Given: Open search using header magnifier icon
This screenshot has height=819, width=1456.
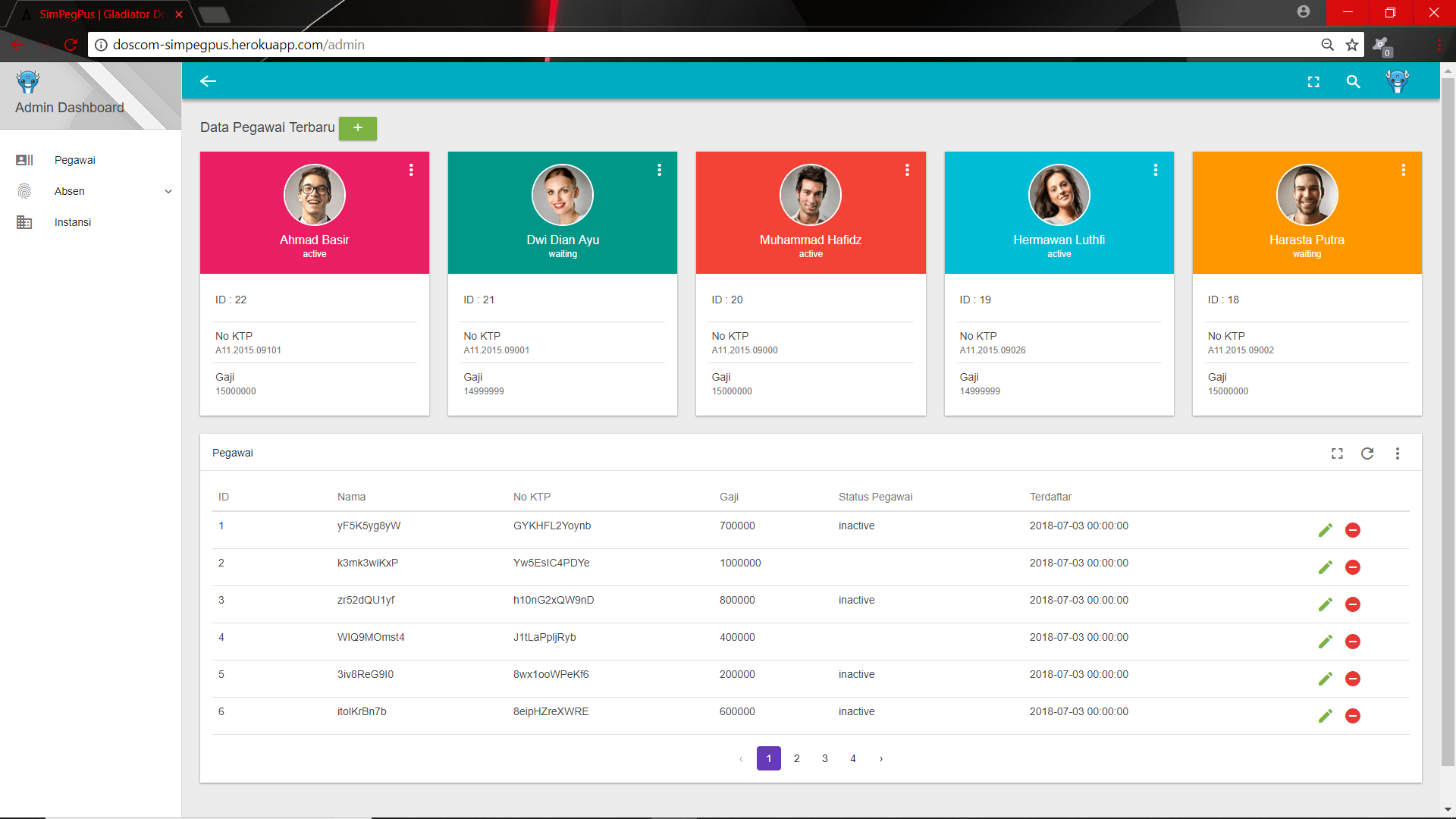Looking at the screenshot, I should coord(1353,82).
